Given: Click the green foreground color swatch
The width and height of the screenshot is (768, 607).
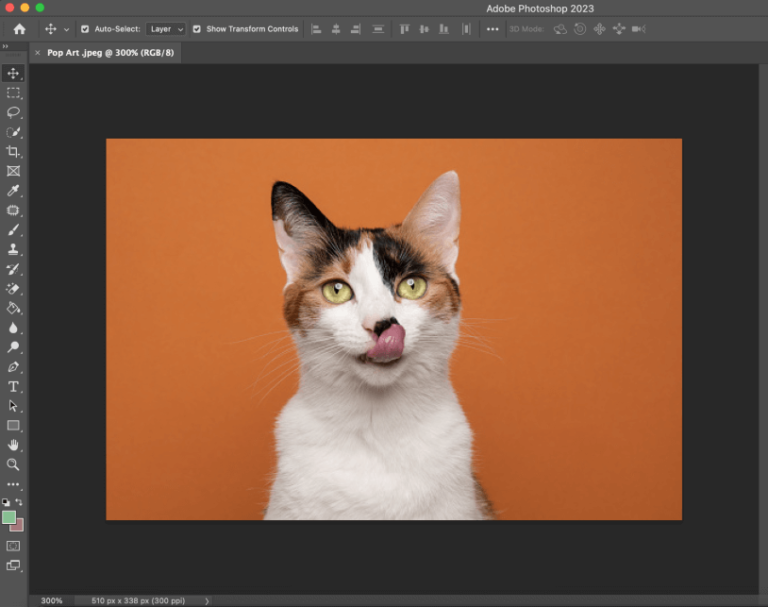Looking at the screenshot, I should click(x=9, y=517).
